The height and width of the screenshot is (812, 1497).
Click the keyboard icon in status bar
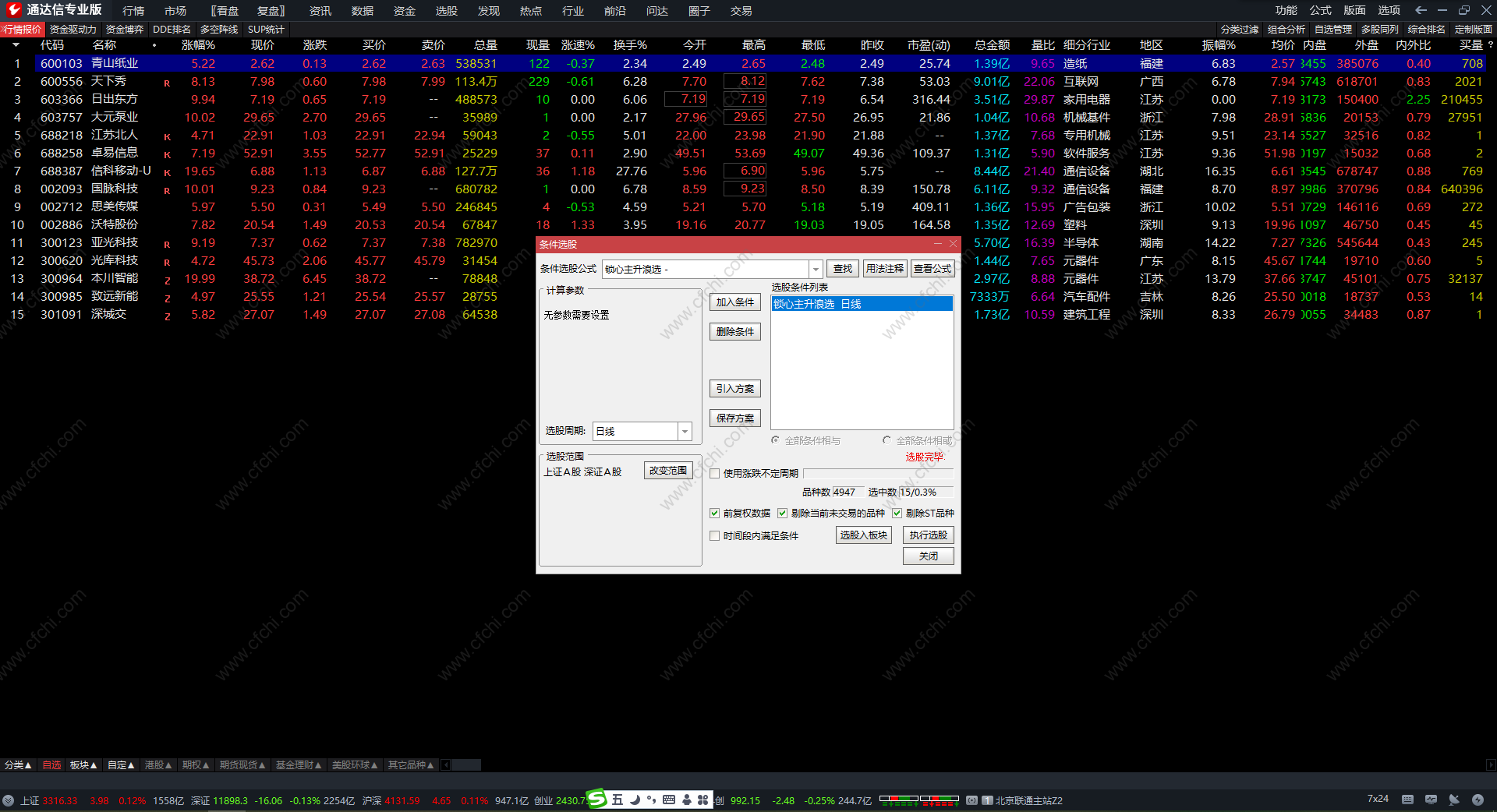(1407, 800)
